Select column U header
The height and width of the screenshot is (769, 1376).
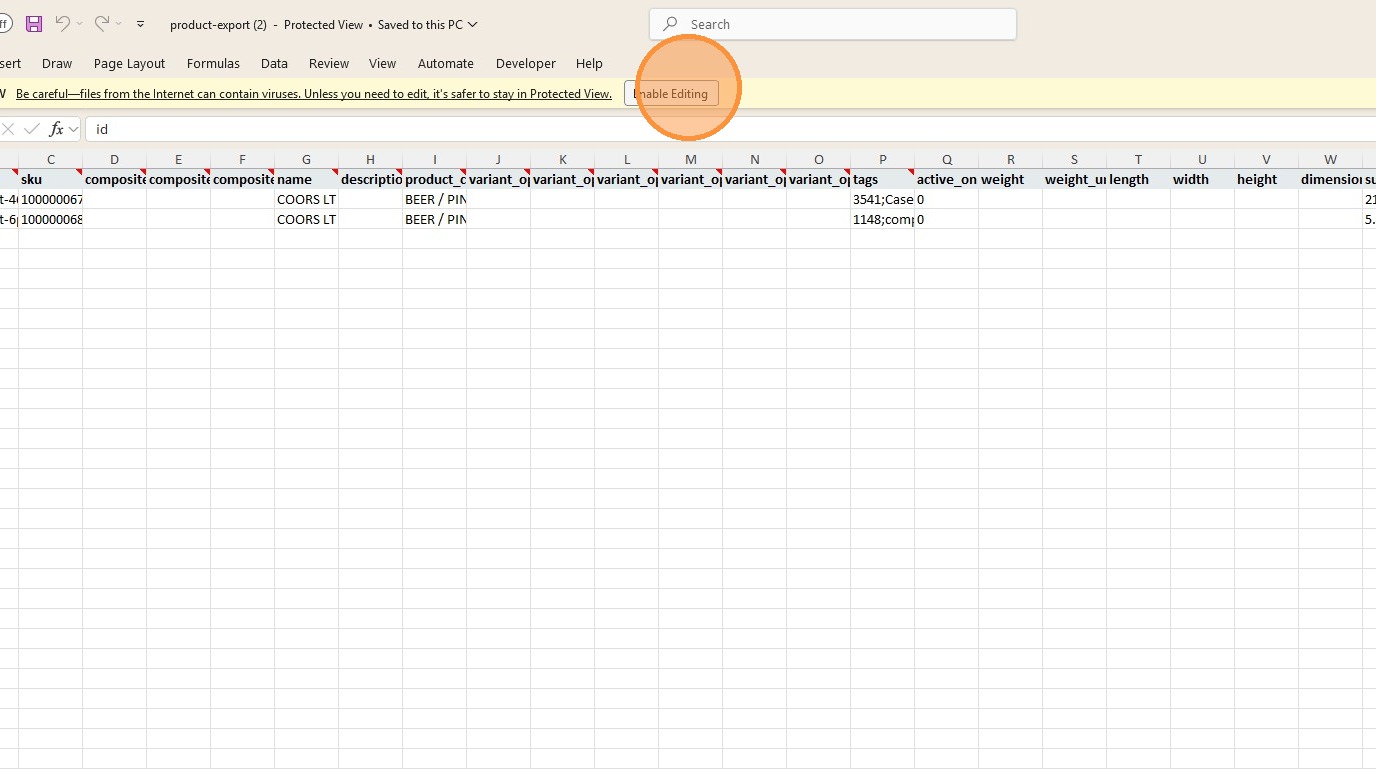point(1203,159)
